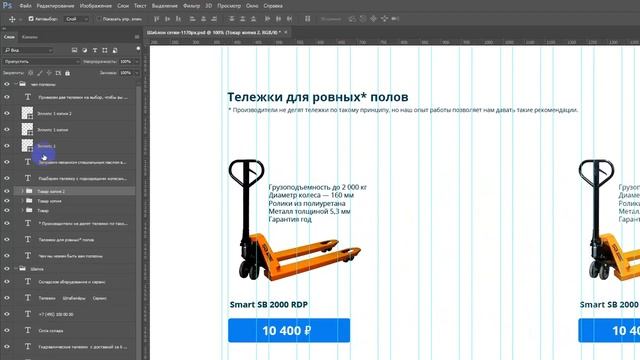Image resolution: width=640 pixels, height=360 pixels.
Task: Filter layers by shape layer icon
Action: coord(105,50)
